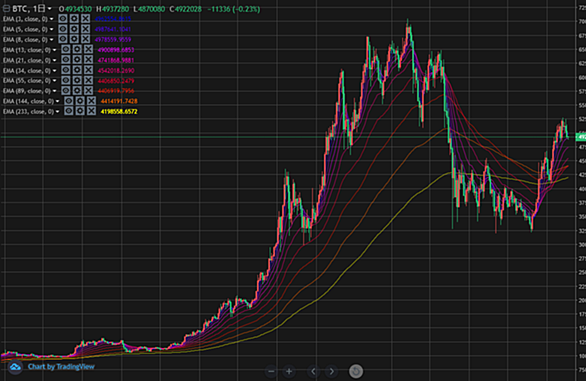Open dropdown arrow for EMA (89, close, 0)

click(55, 90)
